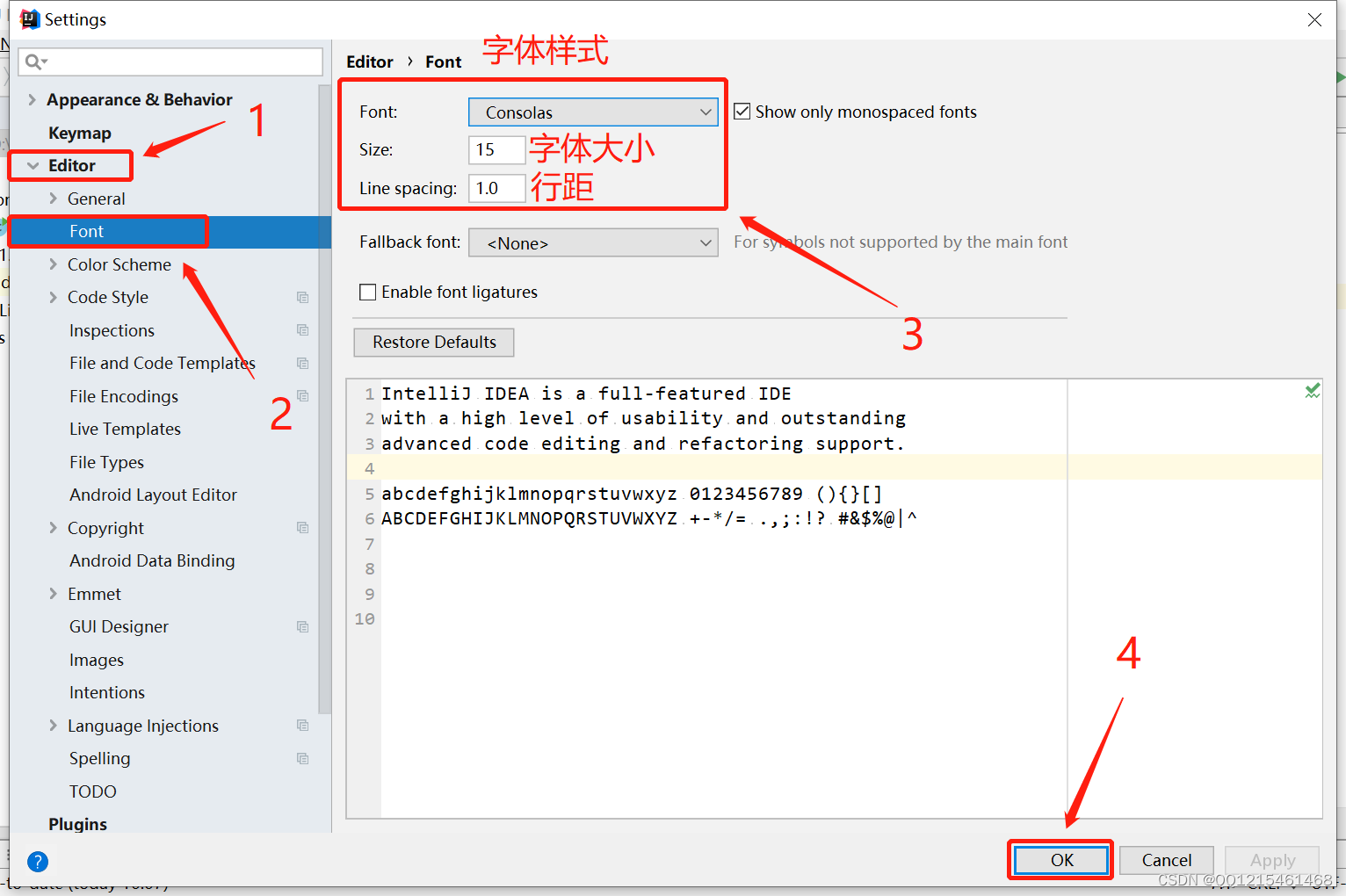Image resolution: width=1346 pixels, height=896 pixels.
Task: Collapse the Editor tree section
Action: [33, 166]
